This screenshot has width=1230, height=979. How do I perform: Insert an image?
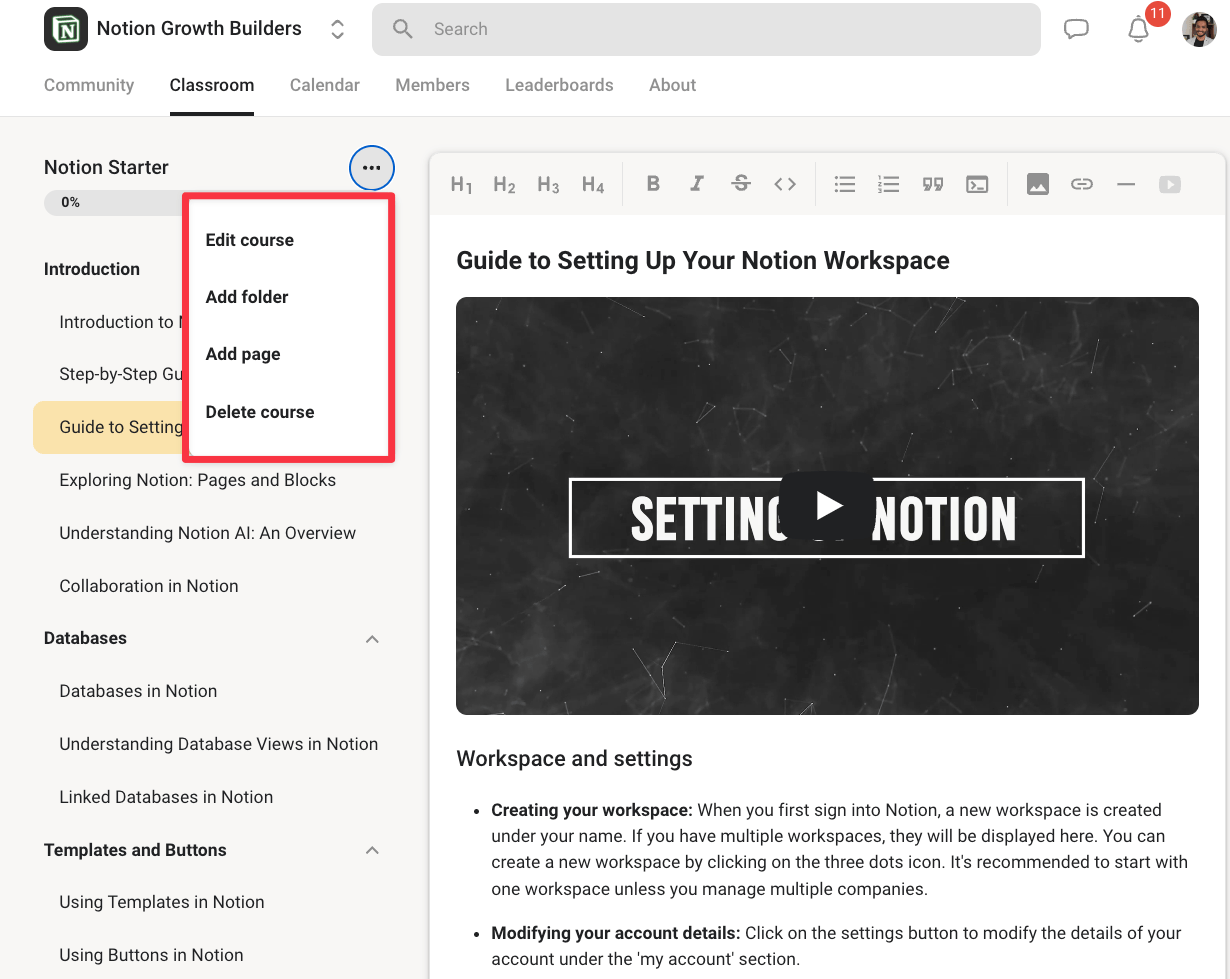[x=1038, y=184]
